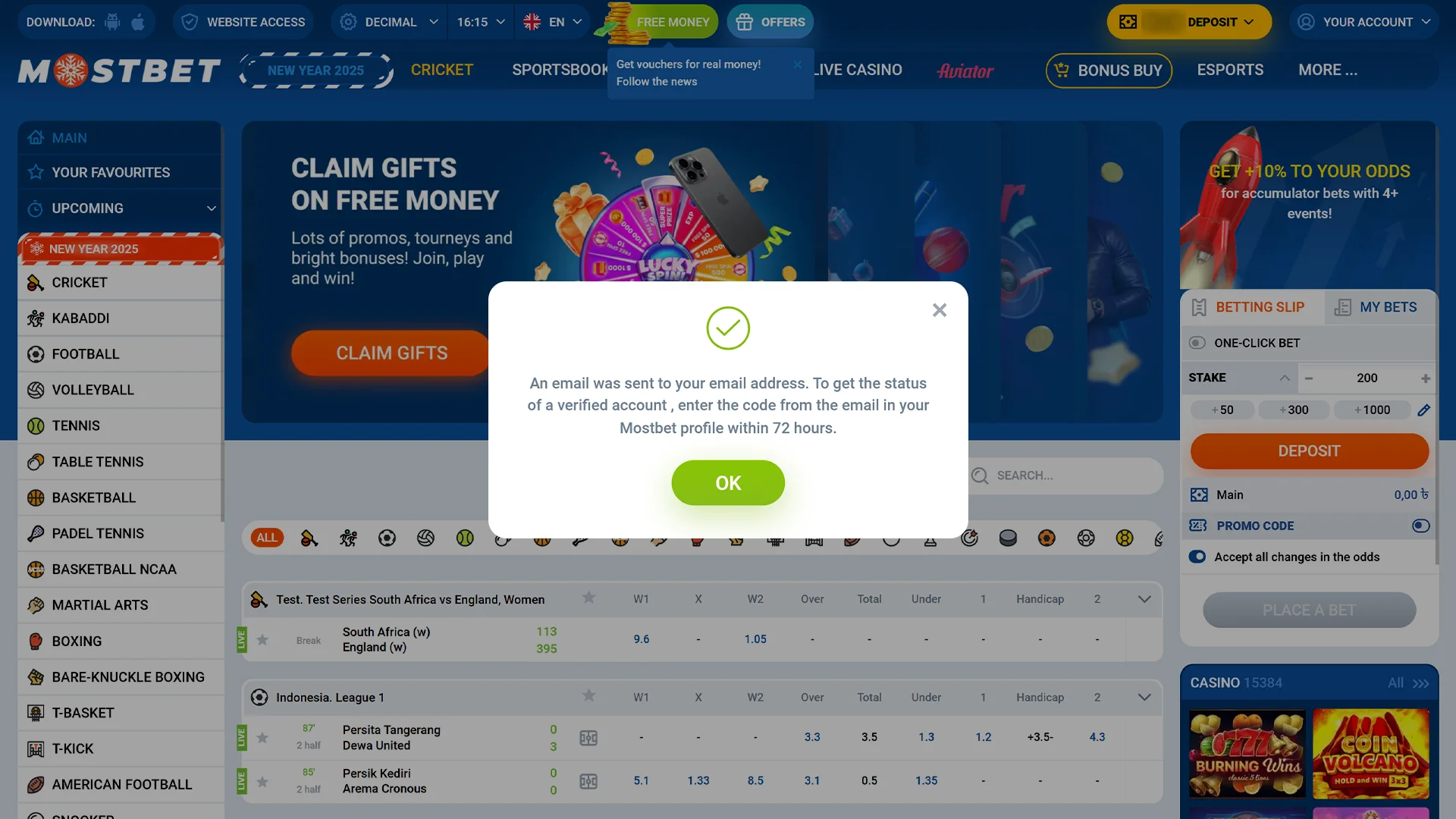Screen dimensions: 1456x819
Task: Click the Kabaddi sport icon in sidebar
Action: [34, 318]
